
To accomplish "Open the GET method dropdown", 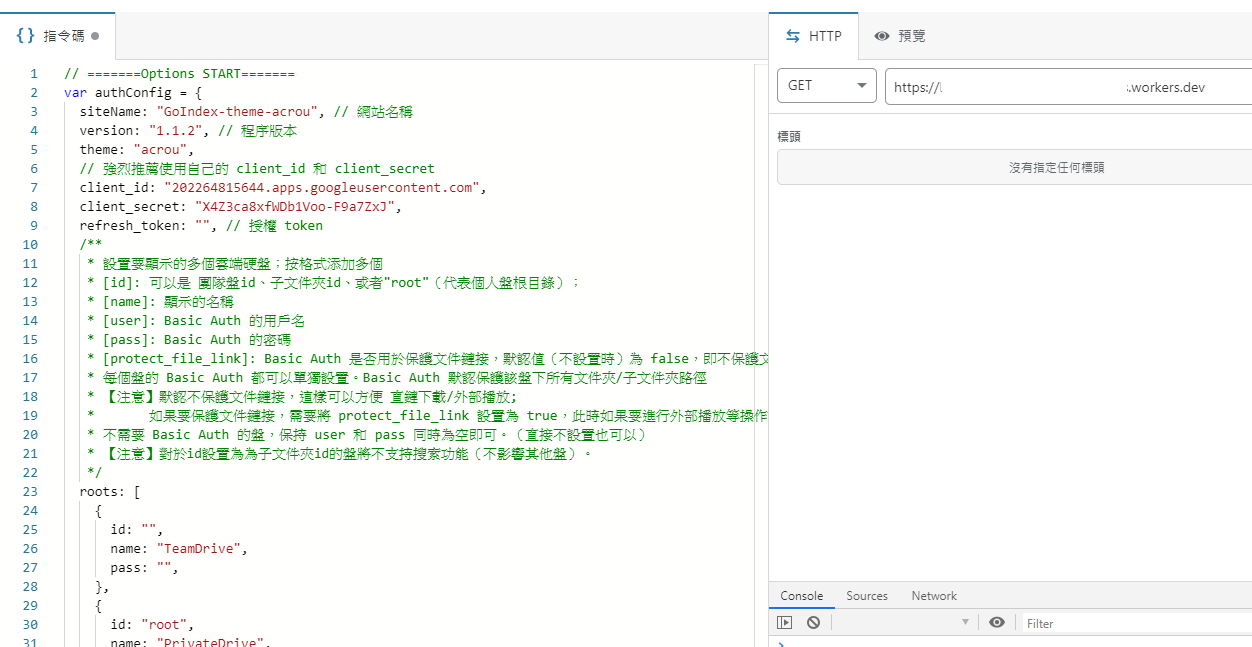I will click(826, 86).
